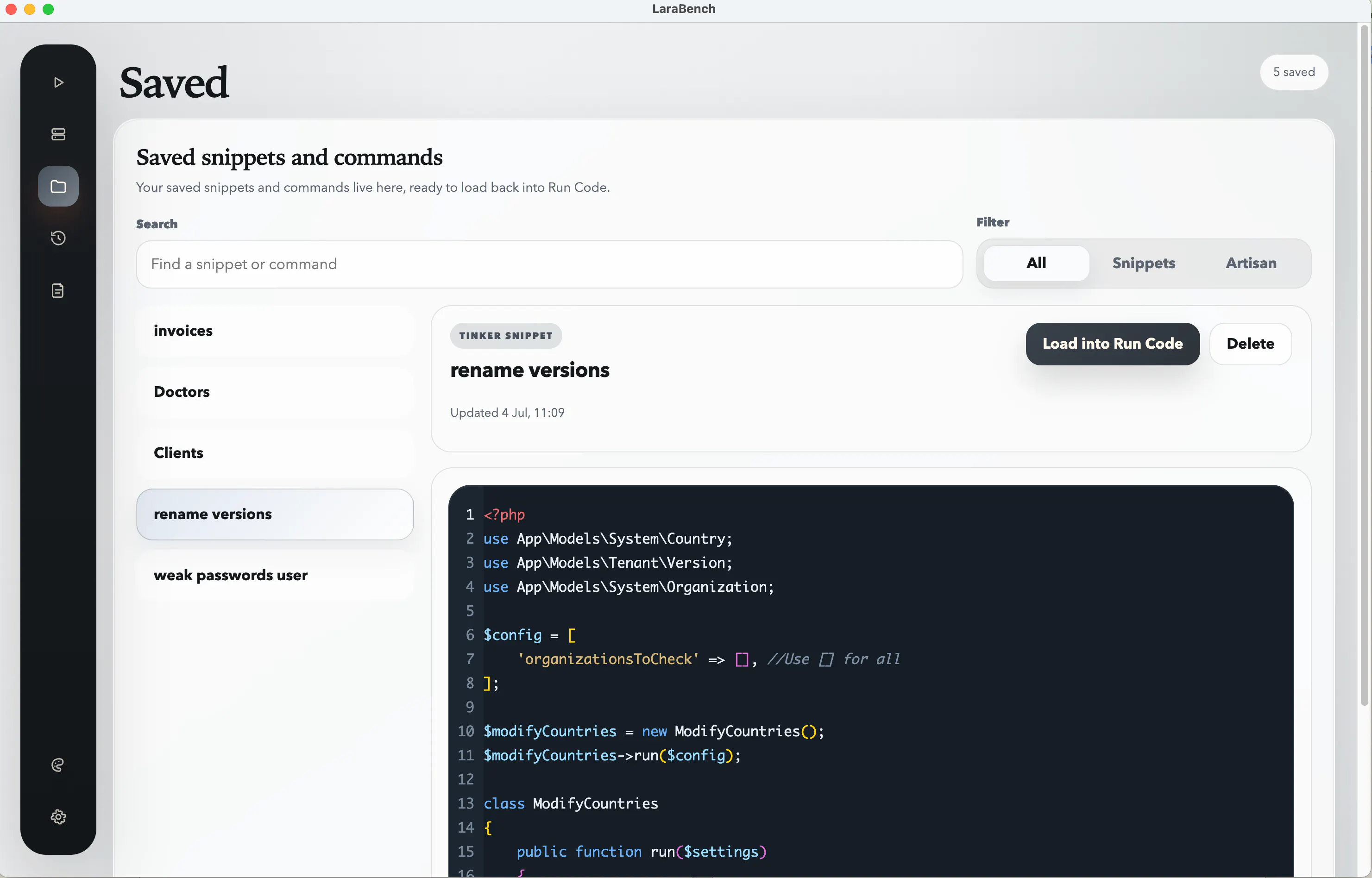Open the database connections sidebar icon
This screenshot has height=878, width=1372.
point(58,134)
